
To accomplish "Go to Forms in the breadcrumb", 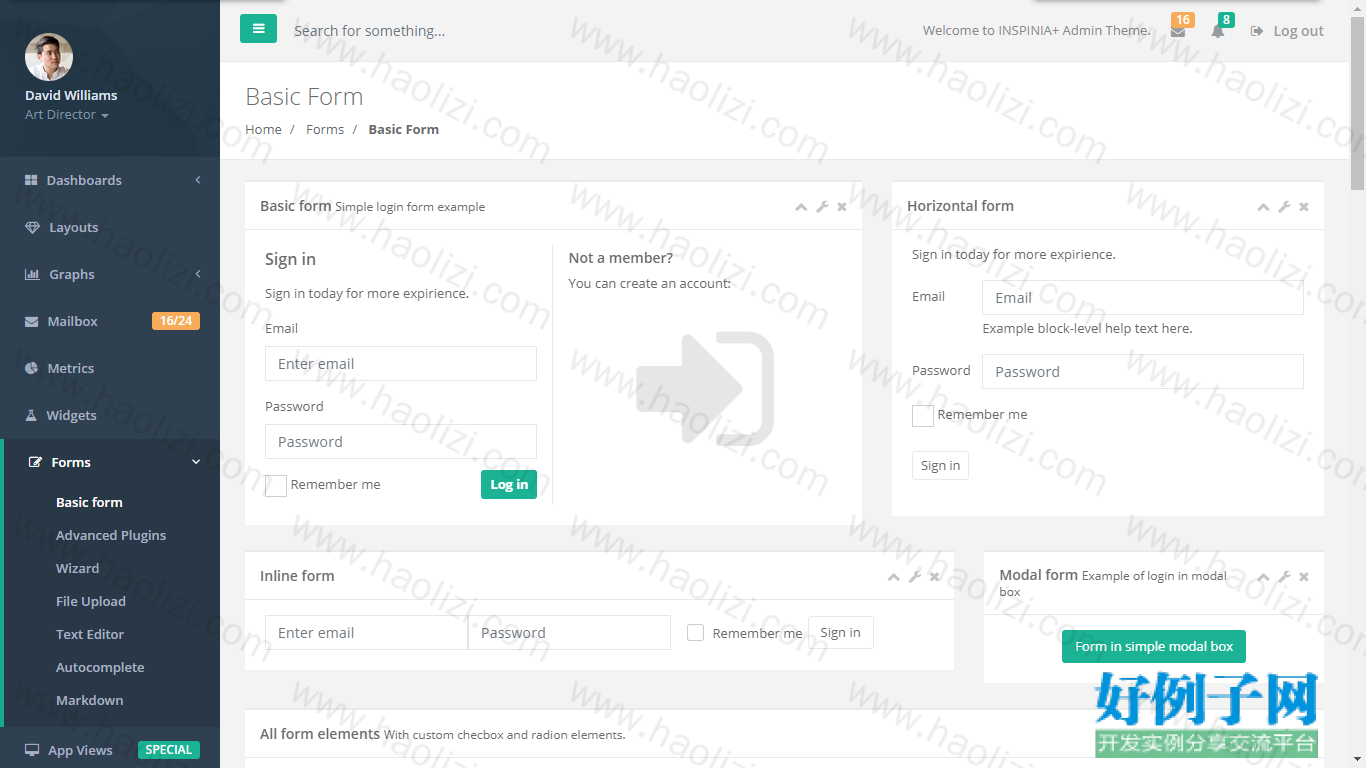I will point(325,129).
